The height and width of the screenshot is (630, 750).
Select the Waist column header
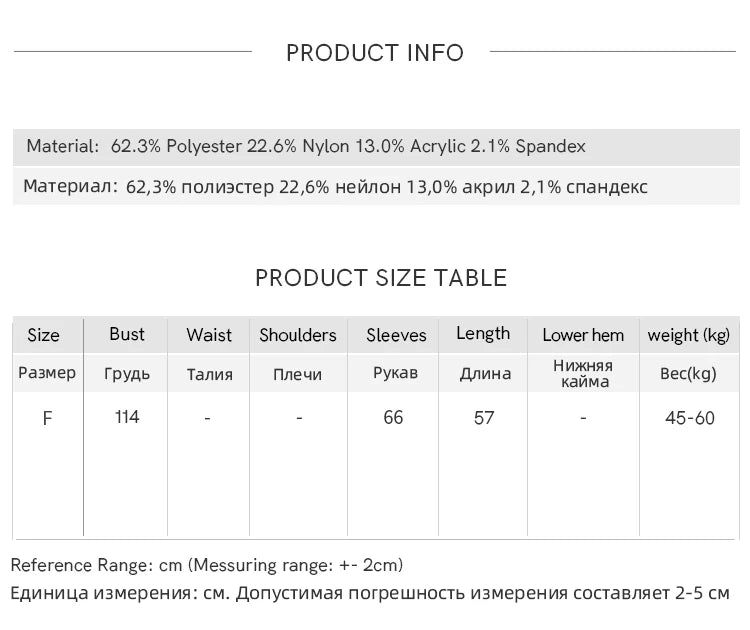(209, 335)
